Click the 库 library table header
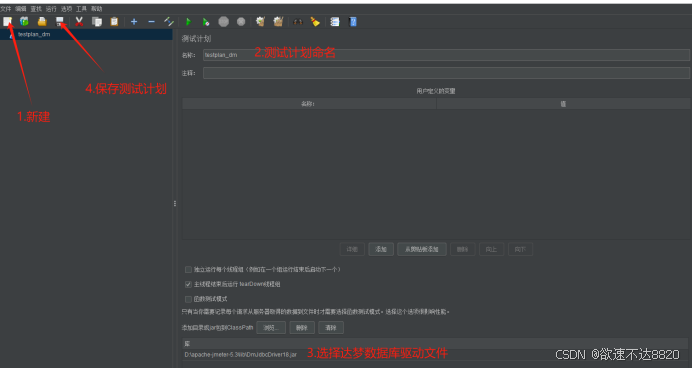 click(x=435, y=343)
